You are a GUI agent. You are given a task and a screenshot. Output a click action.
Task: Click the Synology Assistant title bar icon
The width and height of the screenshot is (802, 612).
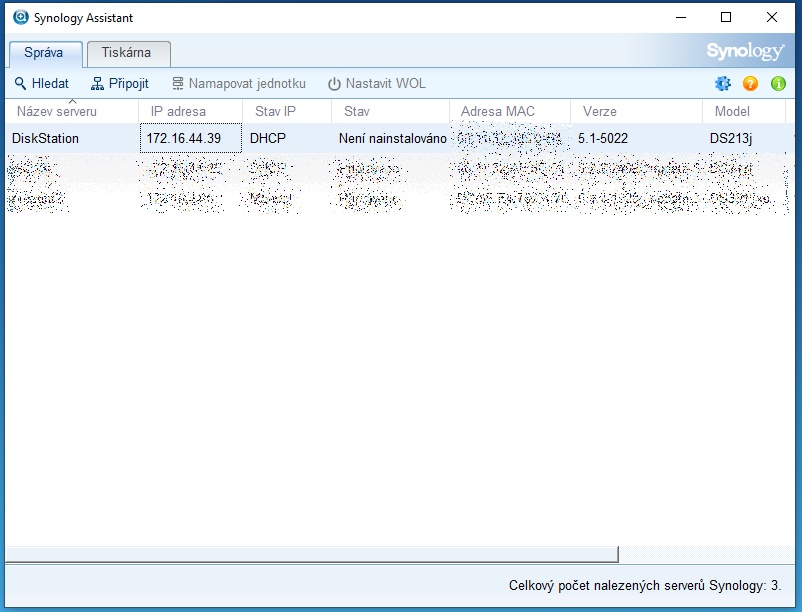pos(20,17)
